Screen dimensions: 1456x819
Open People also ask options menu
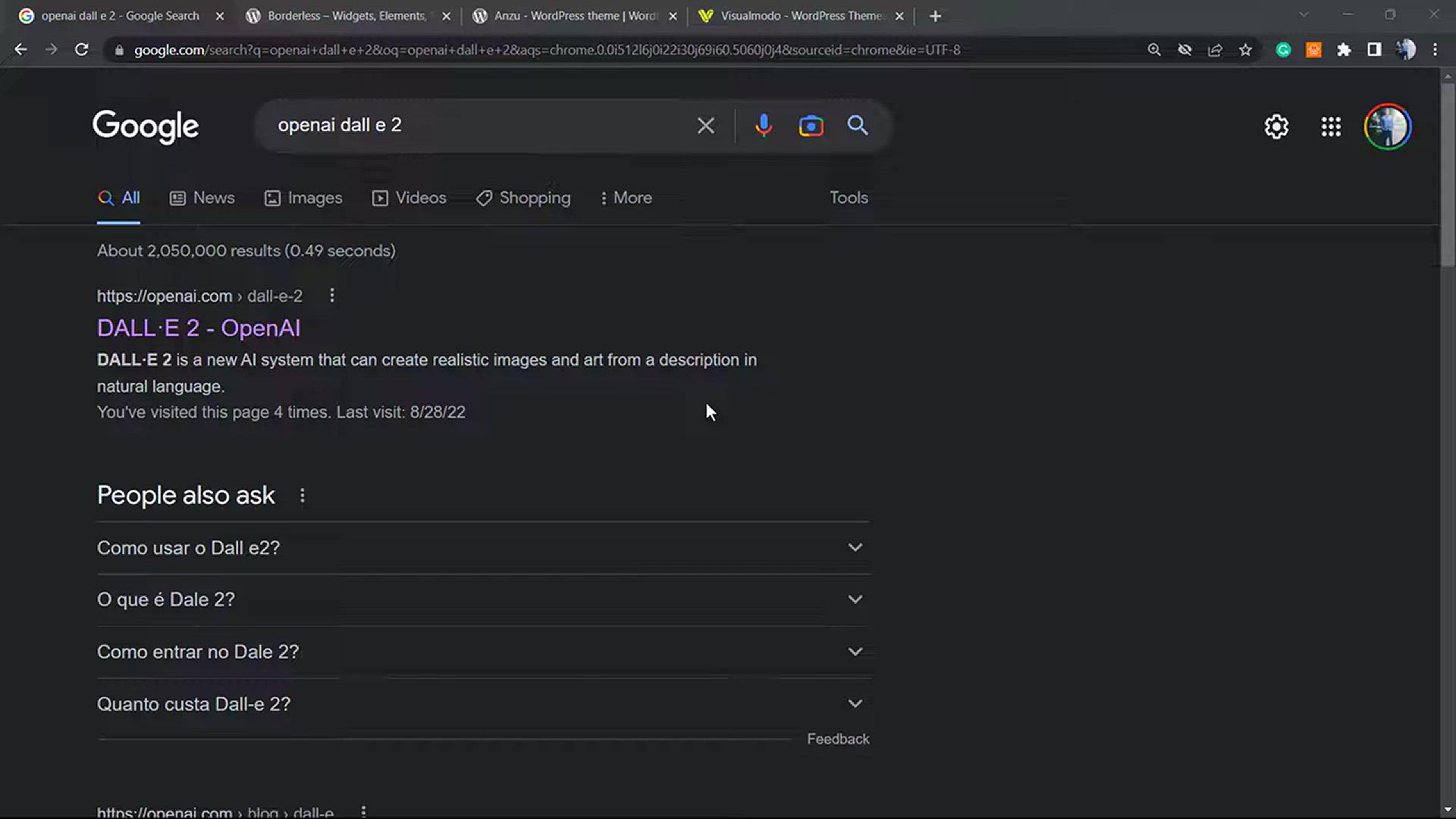coord(302,496)
